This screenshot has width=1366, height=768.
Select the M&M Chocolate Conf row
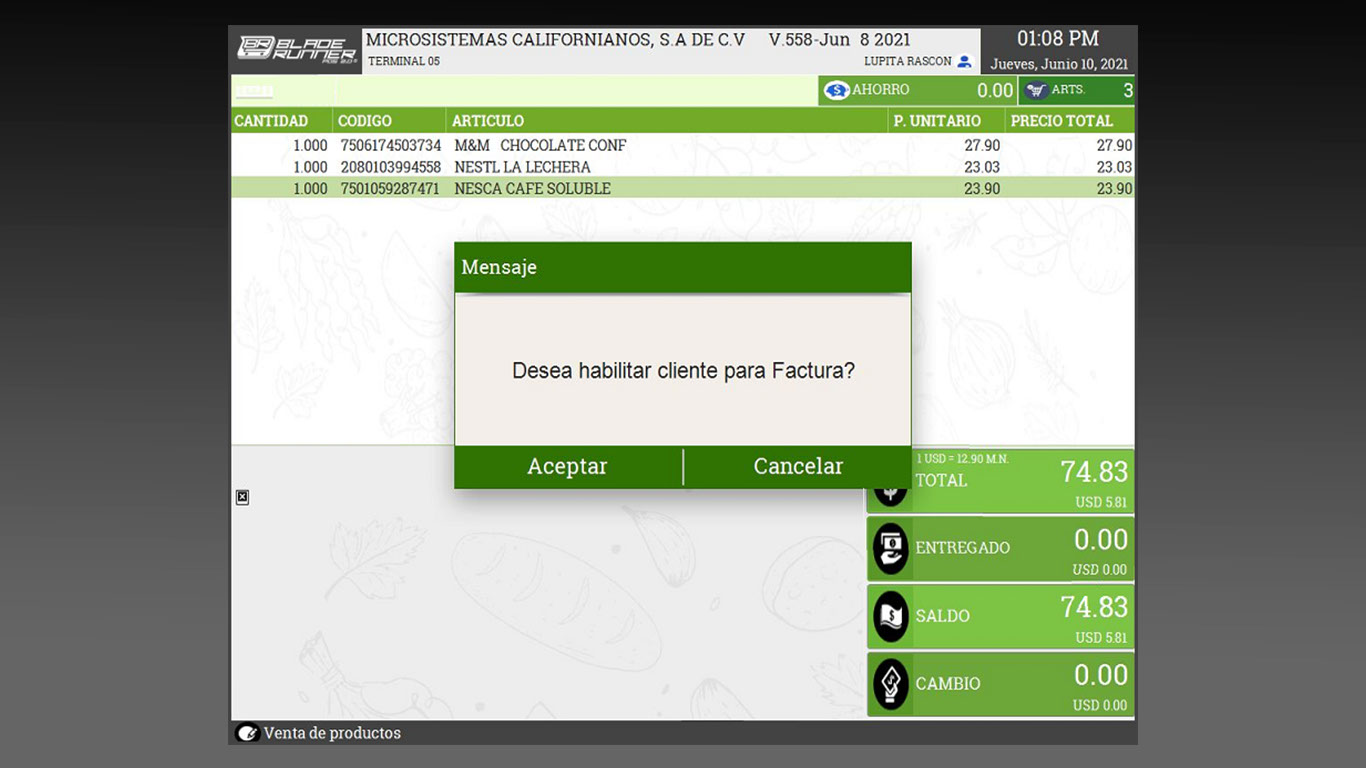540,146
